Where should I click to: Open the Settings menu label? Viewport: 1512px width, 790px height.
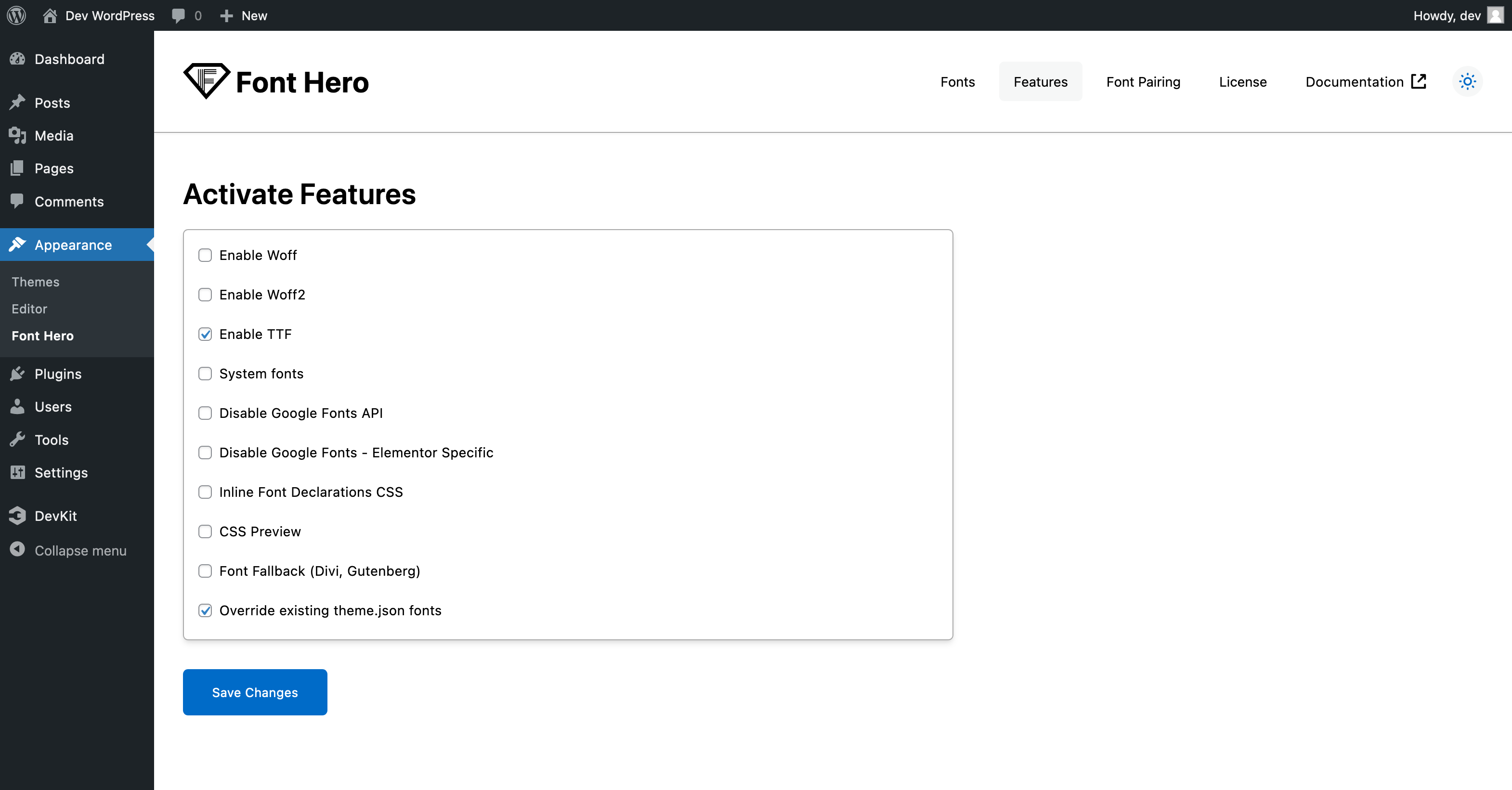(x=61, y=472)
